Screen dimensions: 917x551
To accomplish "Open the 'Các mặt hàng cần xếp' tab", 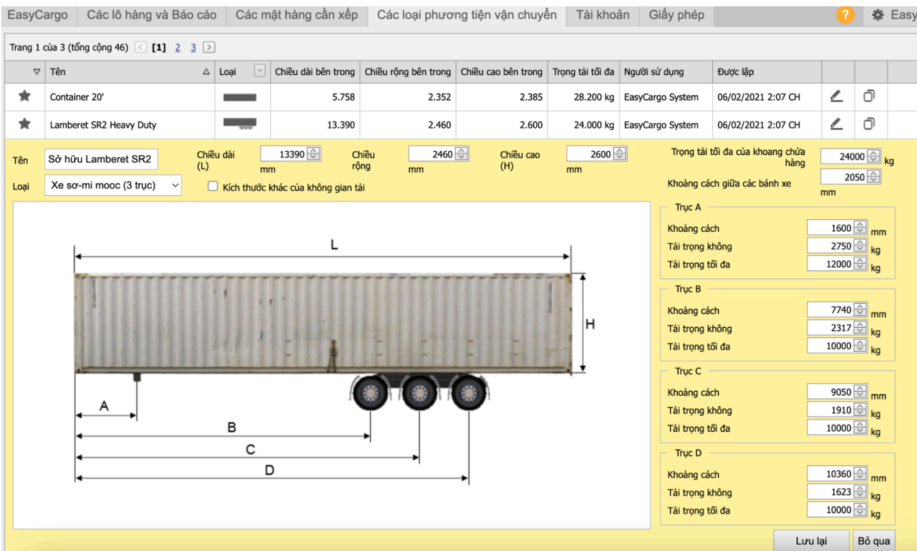I will [x=297, y=15].
